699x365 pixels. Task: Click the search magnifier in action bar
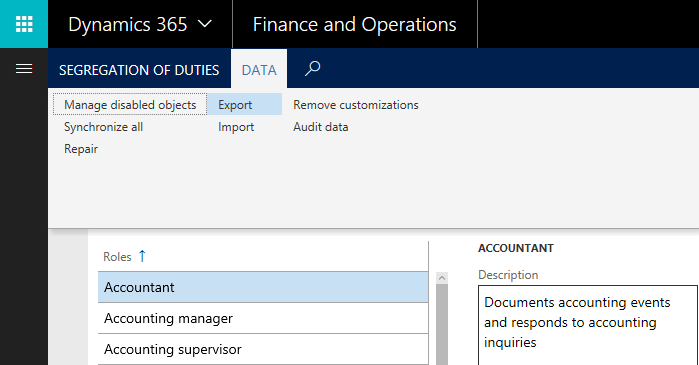click(x=312, y=69)
